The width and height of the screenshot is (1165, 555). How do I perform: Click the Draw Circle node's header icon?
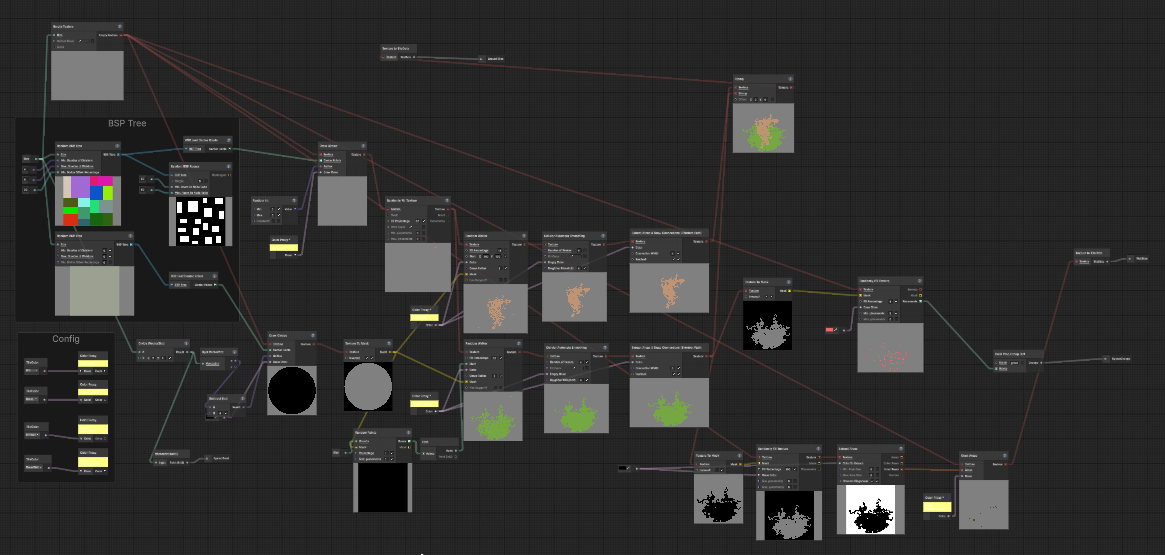pos(313,336)
